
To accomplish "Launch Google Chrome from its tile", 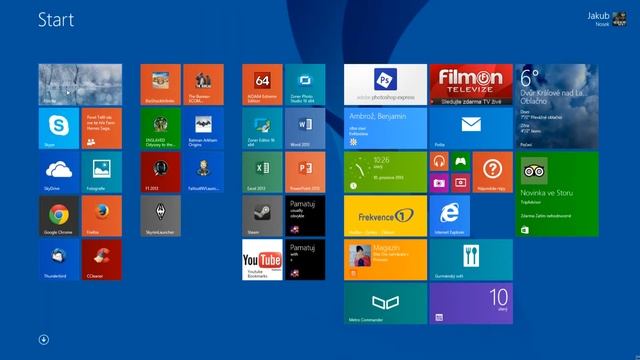I will coord(59,216).
